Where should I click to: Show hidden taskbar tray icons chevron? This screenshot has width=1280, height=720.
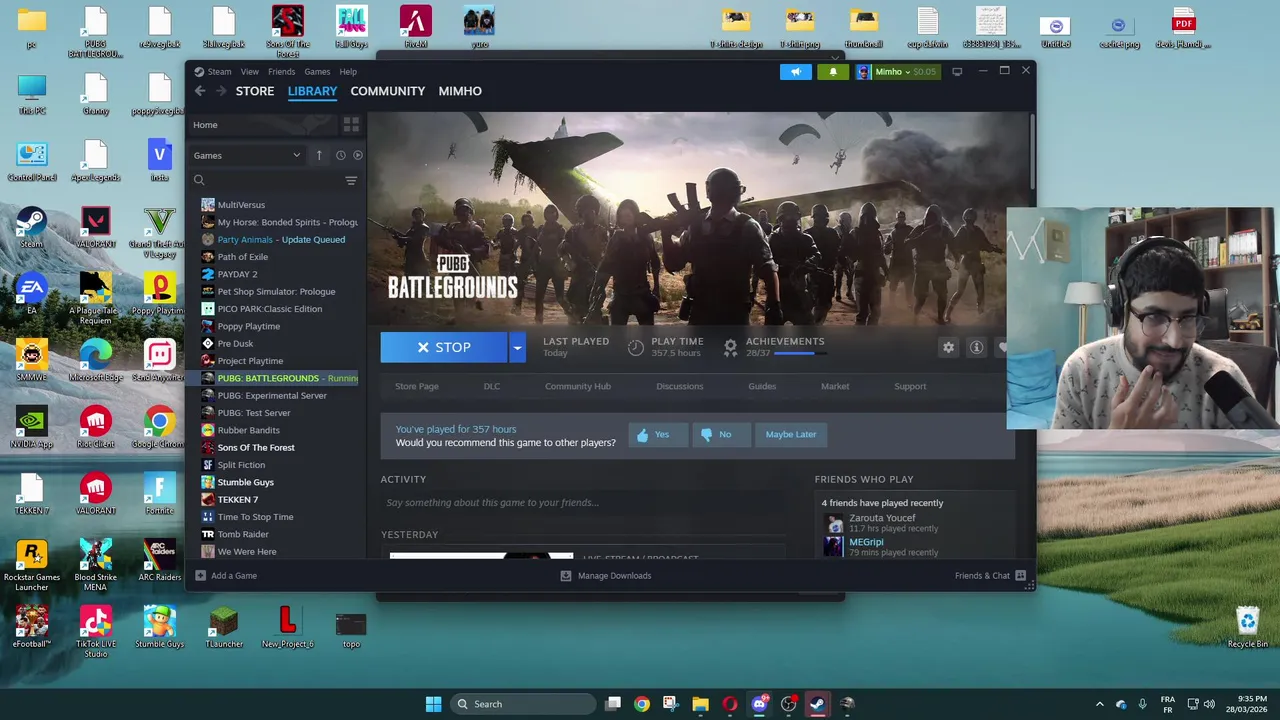[x=1100, y=704]
